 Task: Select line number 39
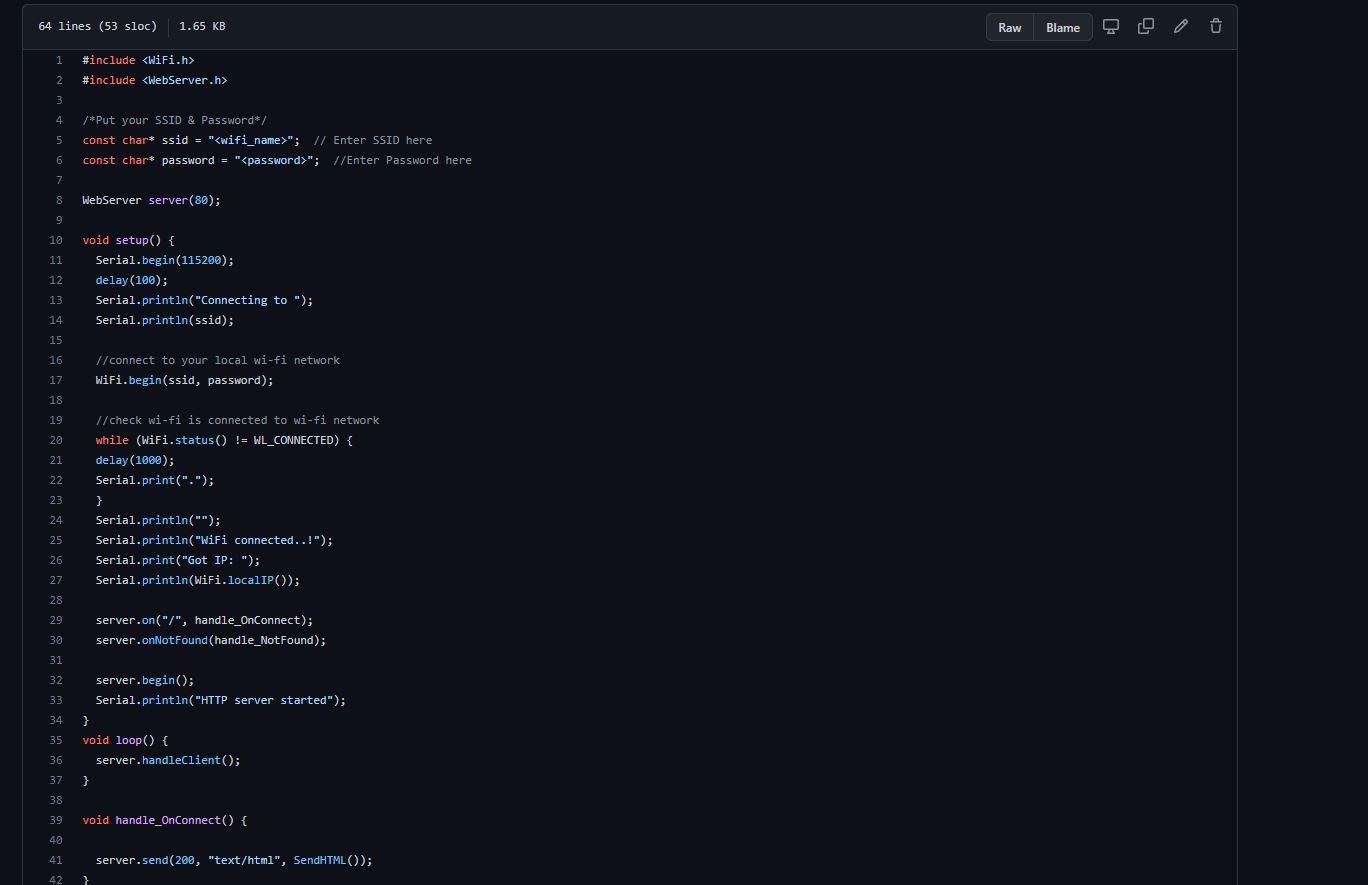(x=56, y=820)
